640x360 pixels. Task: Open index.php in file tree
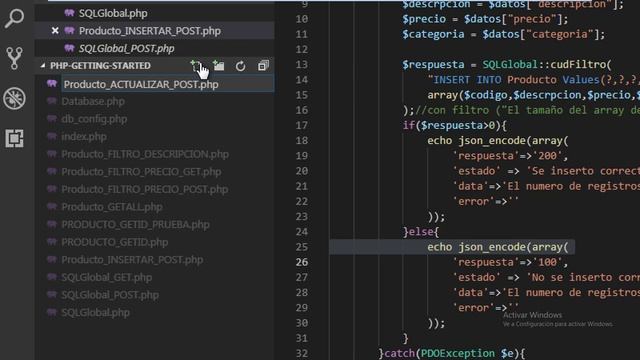click(x=84, y=136)
